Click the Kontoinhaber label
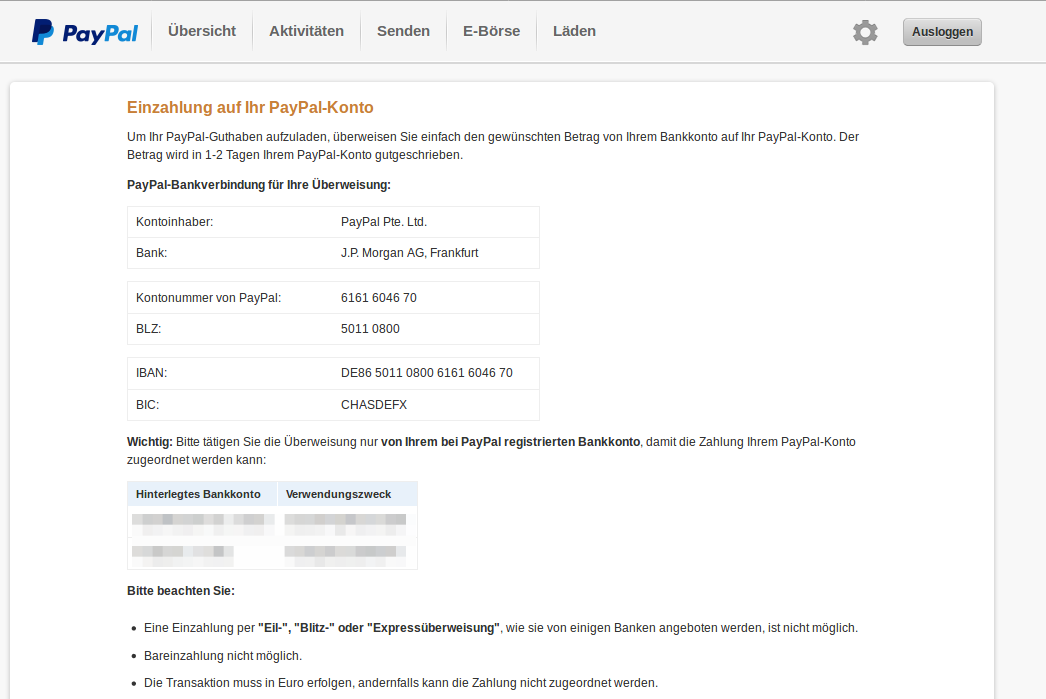The width and height of the screenshot is (1046, 699). [x=175, y=222]
